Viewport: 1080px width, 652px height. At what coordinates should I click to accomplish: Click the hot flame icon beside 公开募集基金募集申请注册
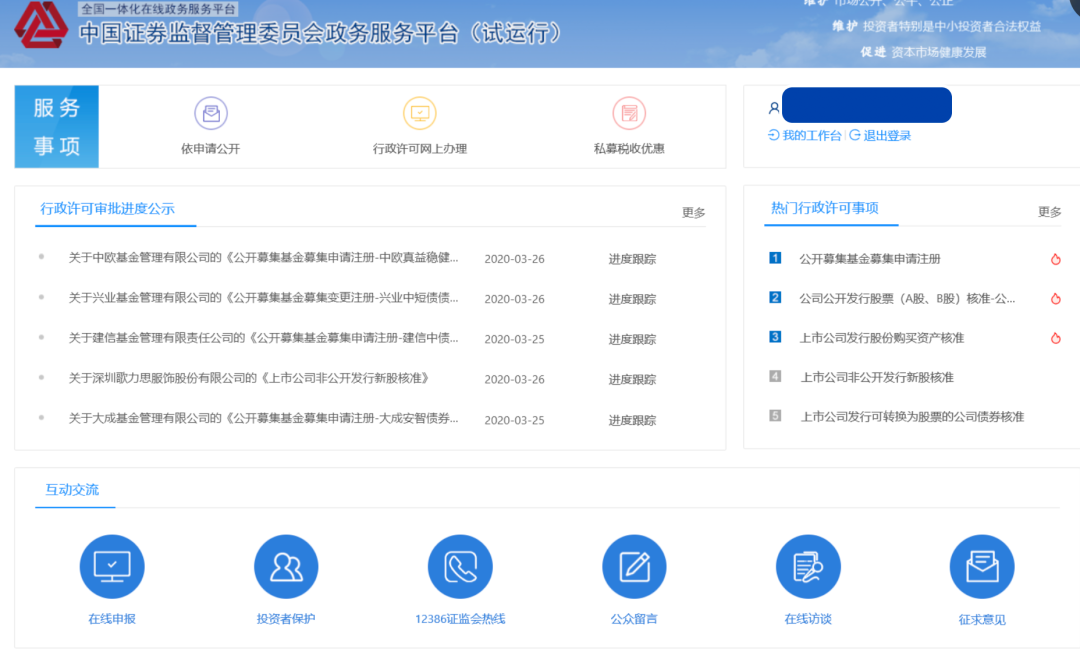click(1055, 259)
